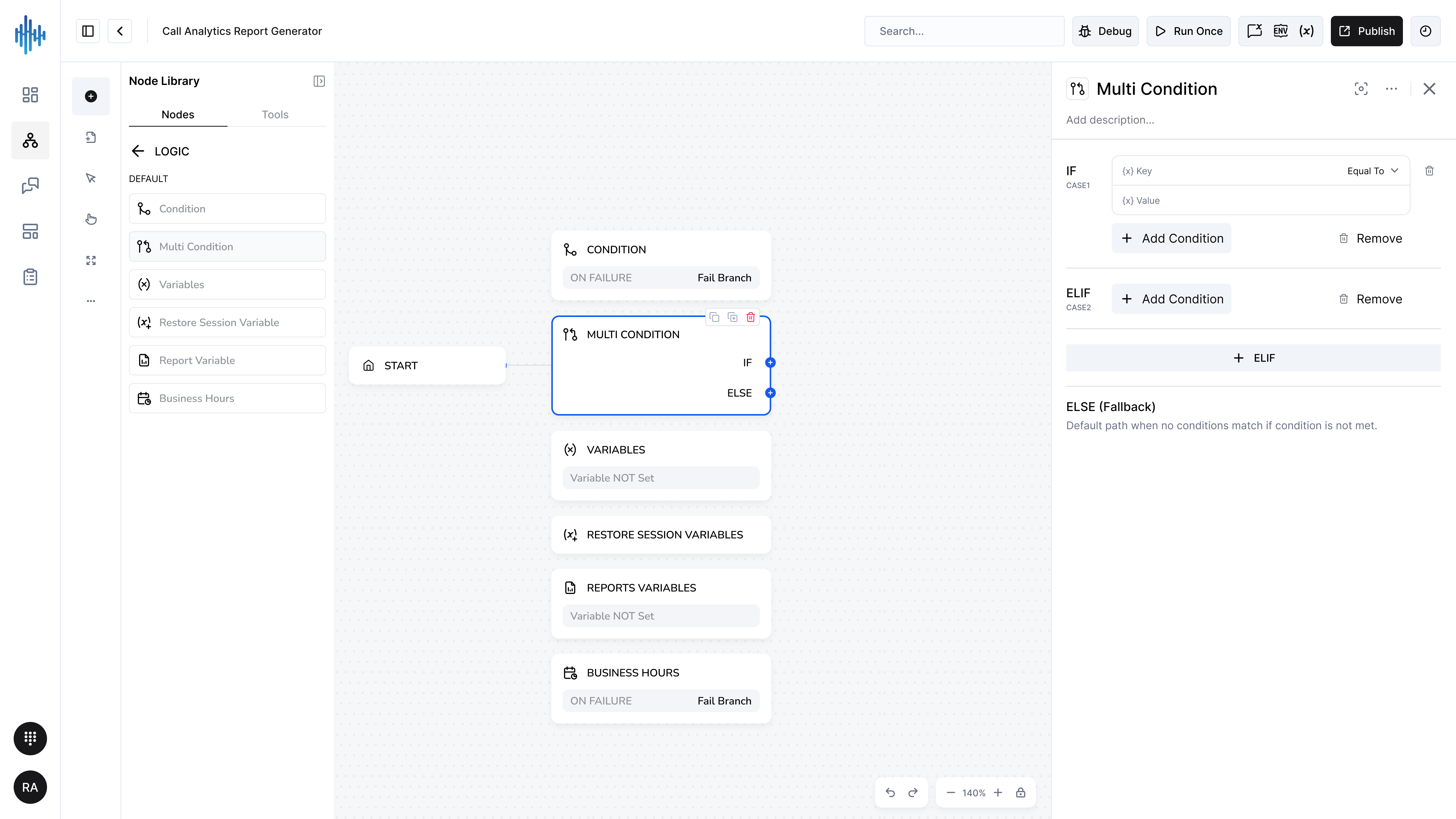1456x819 pixels.
Task: Go back with the chevron button
Action: (120, 31)
